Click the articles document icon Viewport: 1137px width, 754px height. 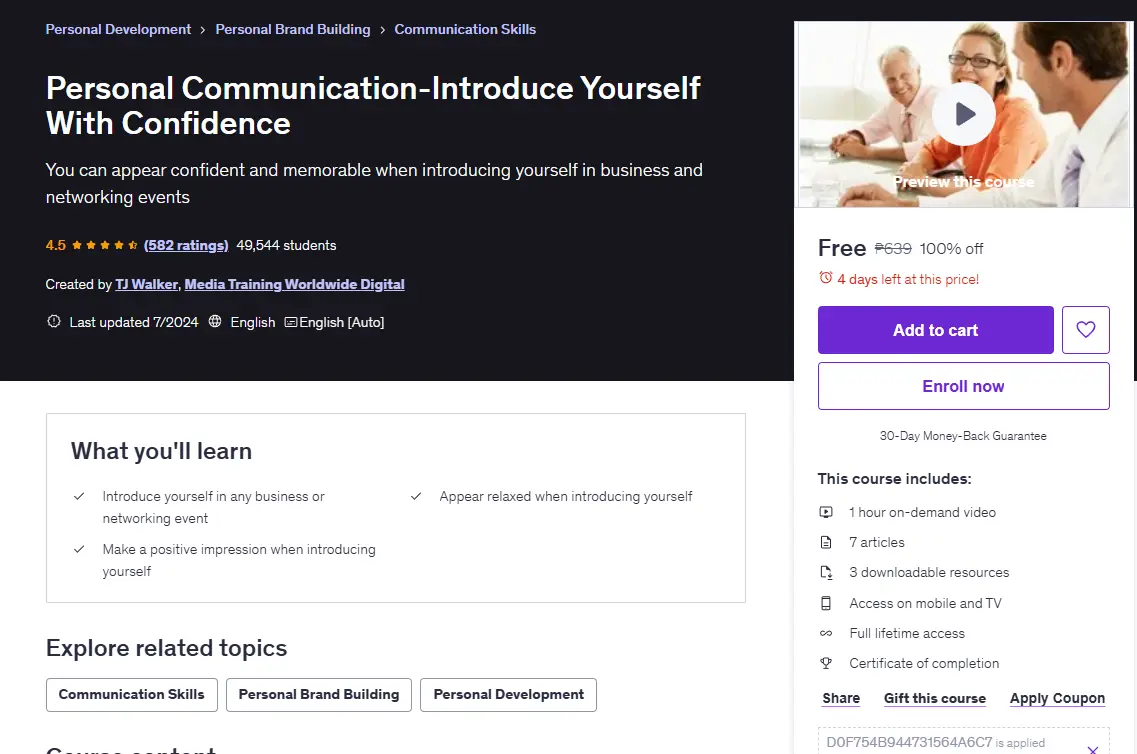click(x=826, y=542)
